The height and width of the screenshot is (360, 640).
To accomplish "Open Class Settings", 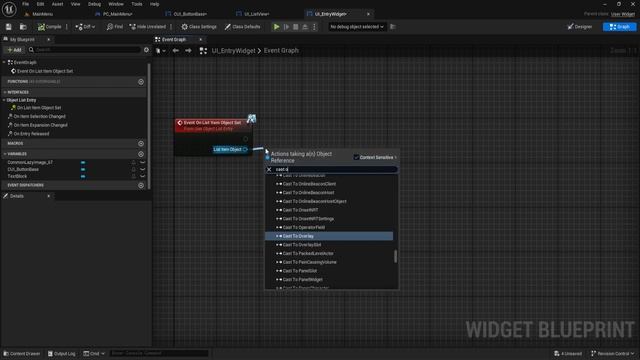I will click(199, 27).
